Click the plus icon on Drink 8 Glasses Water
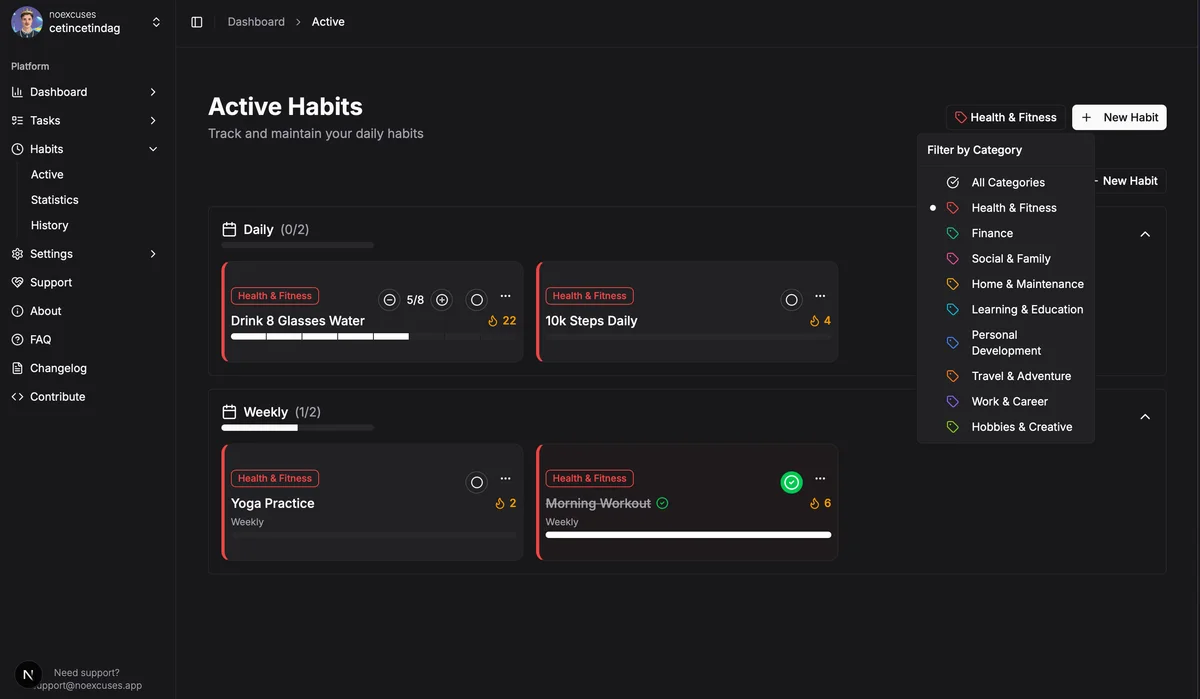The image size is (1200, 699). pos(442,300)
